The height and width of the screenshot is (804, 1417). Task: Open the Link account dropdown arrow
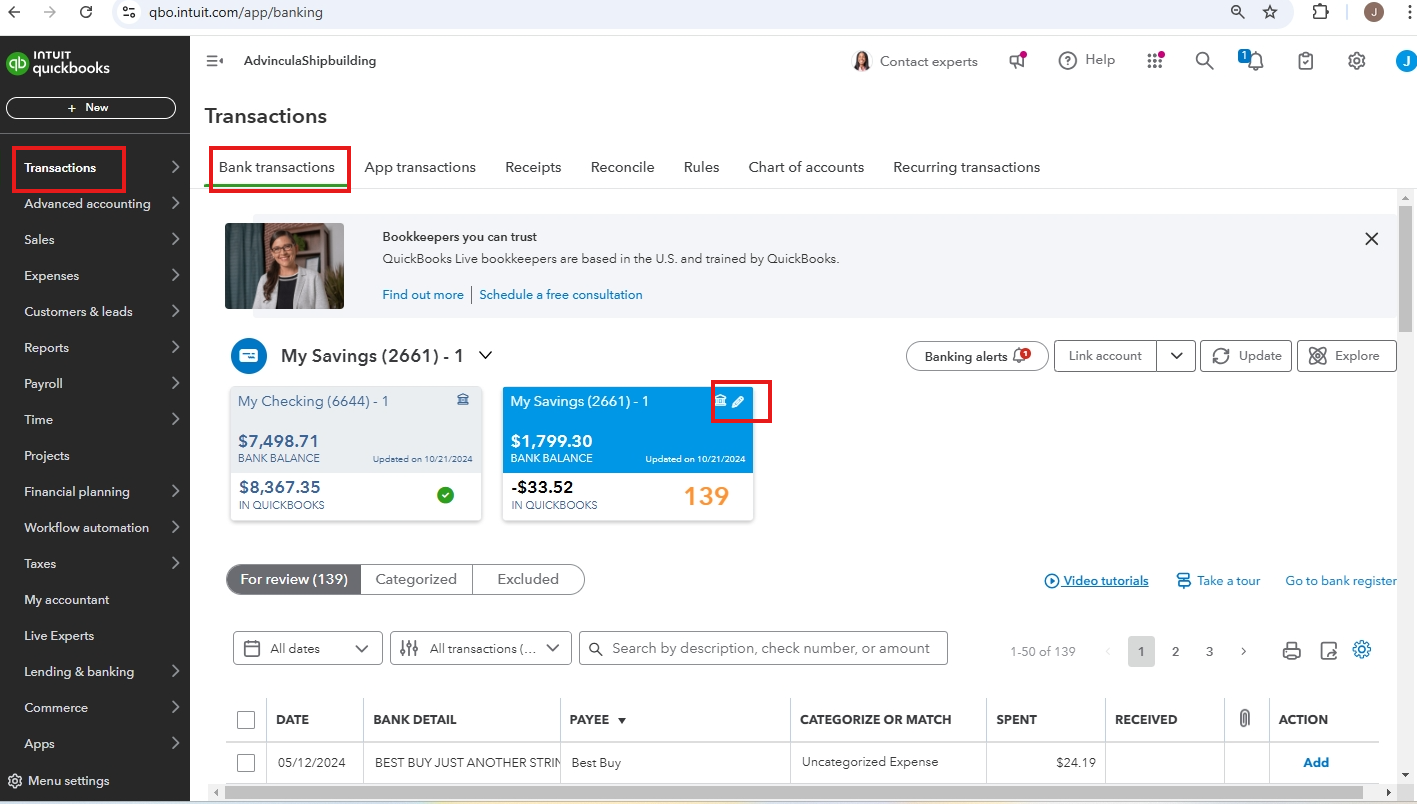(x=1176, y=356)
